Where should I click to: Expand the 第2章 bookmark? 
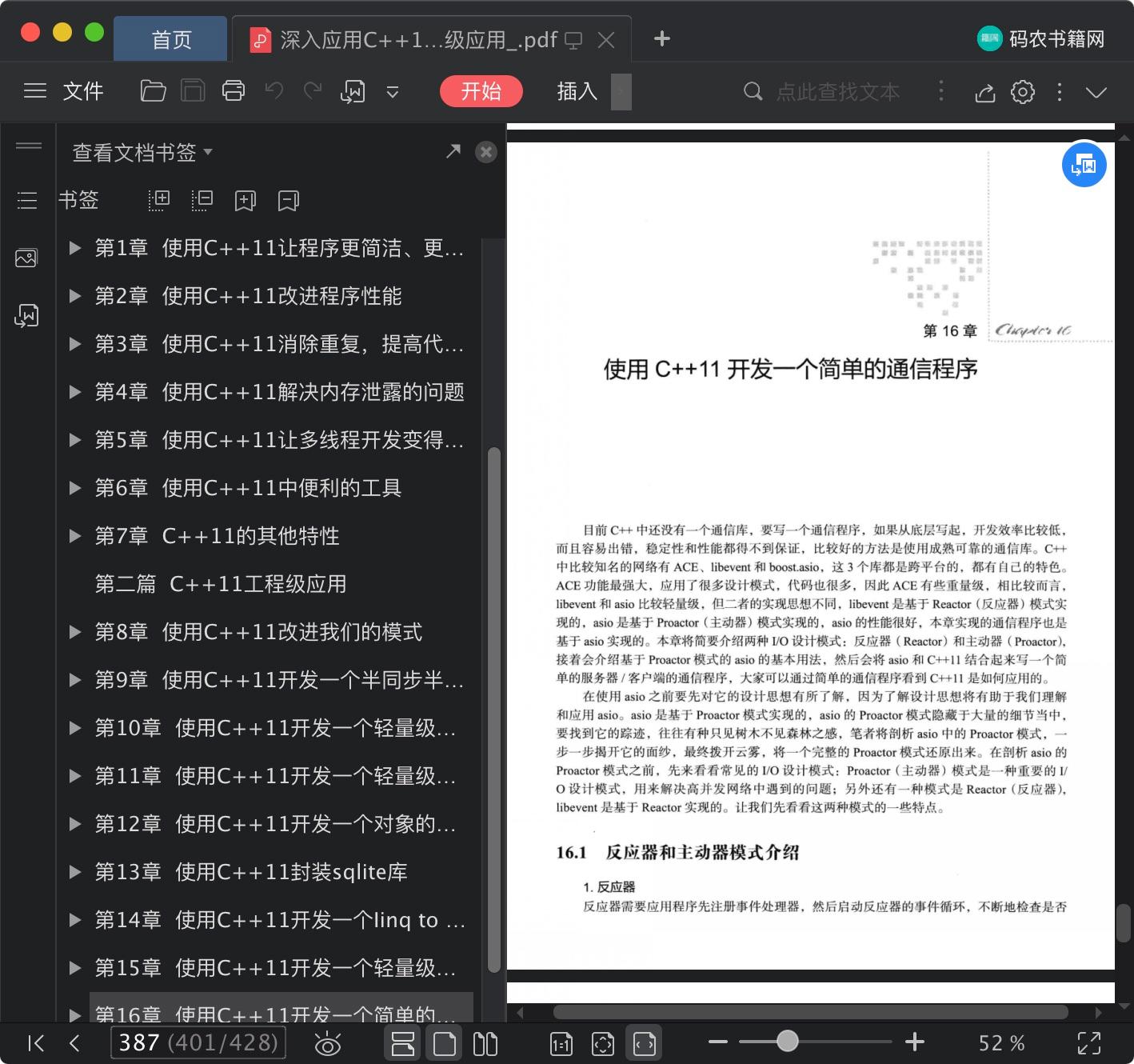click(75, 296)
